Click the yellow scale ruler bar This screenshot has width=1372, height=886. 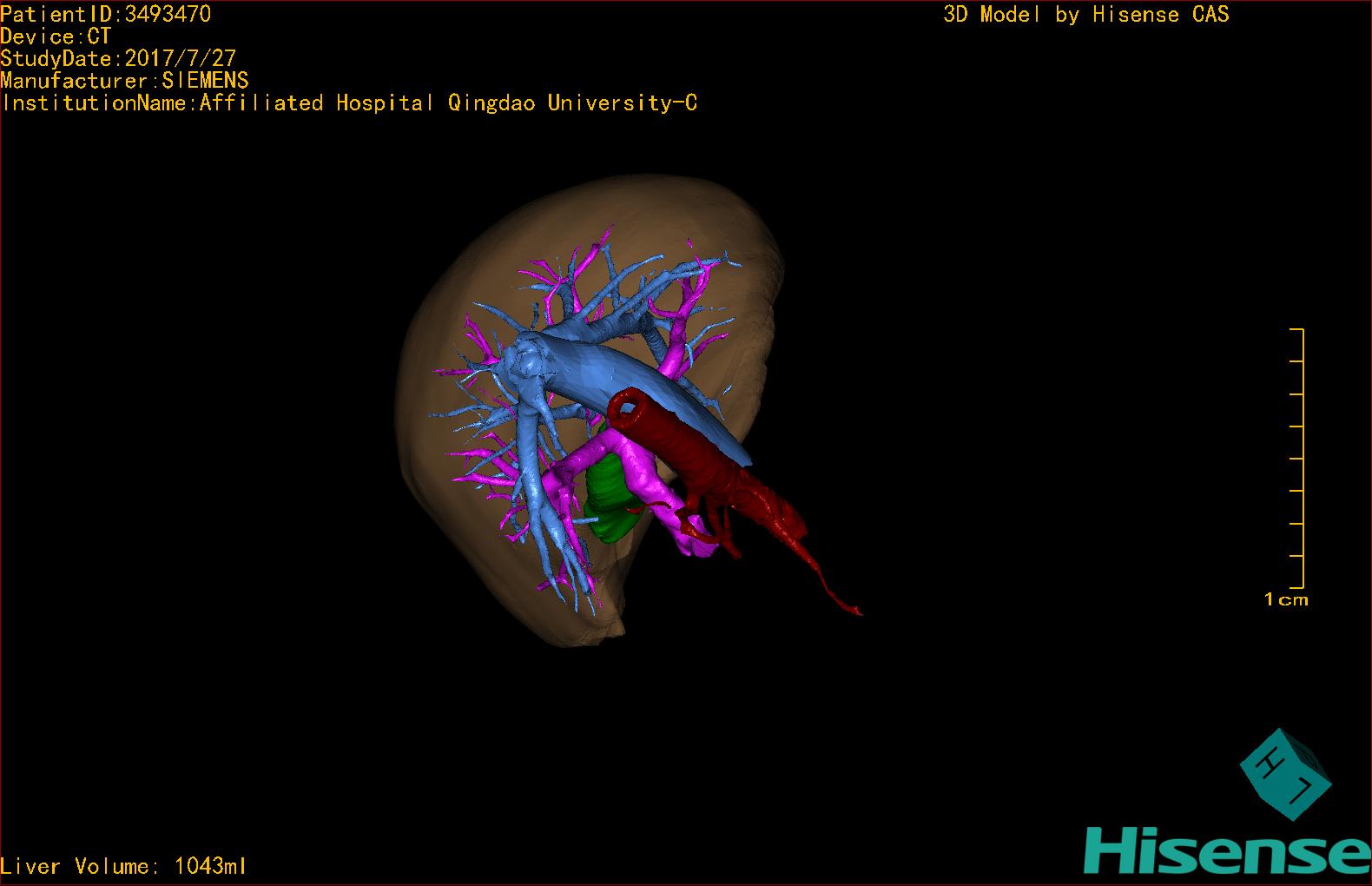1302,459
